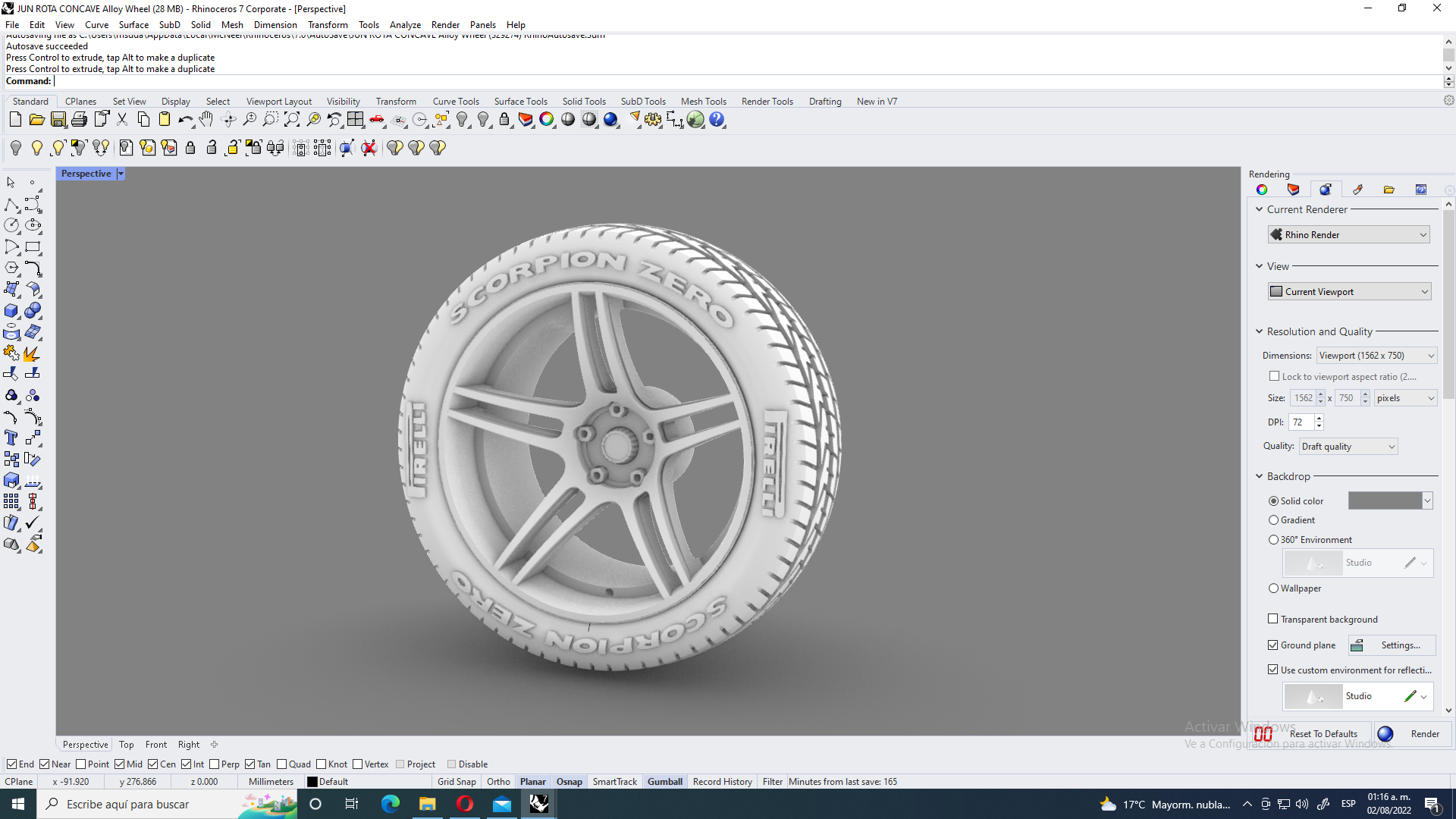Image resolution: width=1456 pixels, height=819 pixels.
Task: Select the Gradient backdrop radio button
Action: (1273, 520)
